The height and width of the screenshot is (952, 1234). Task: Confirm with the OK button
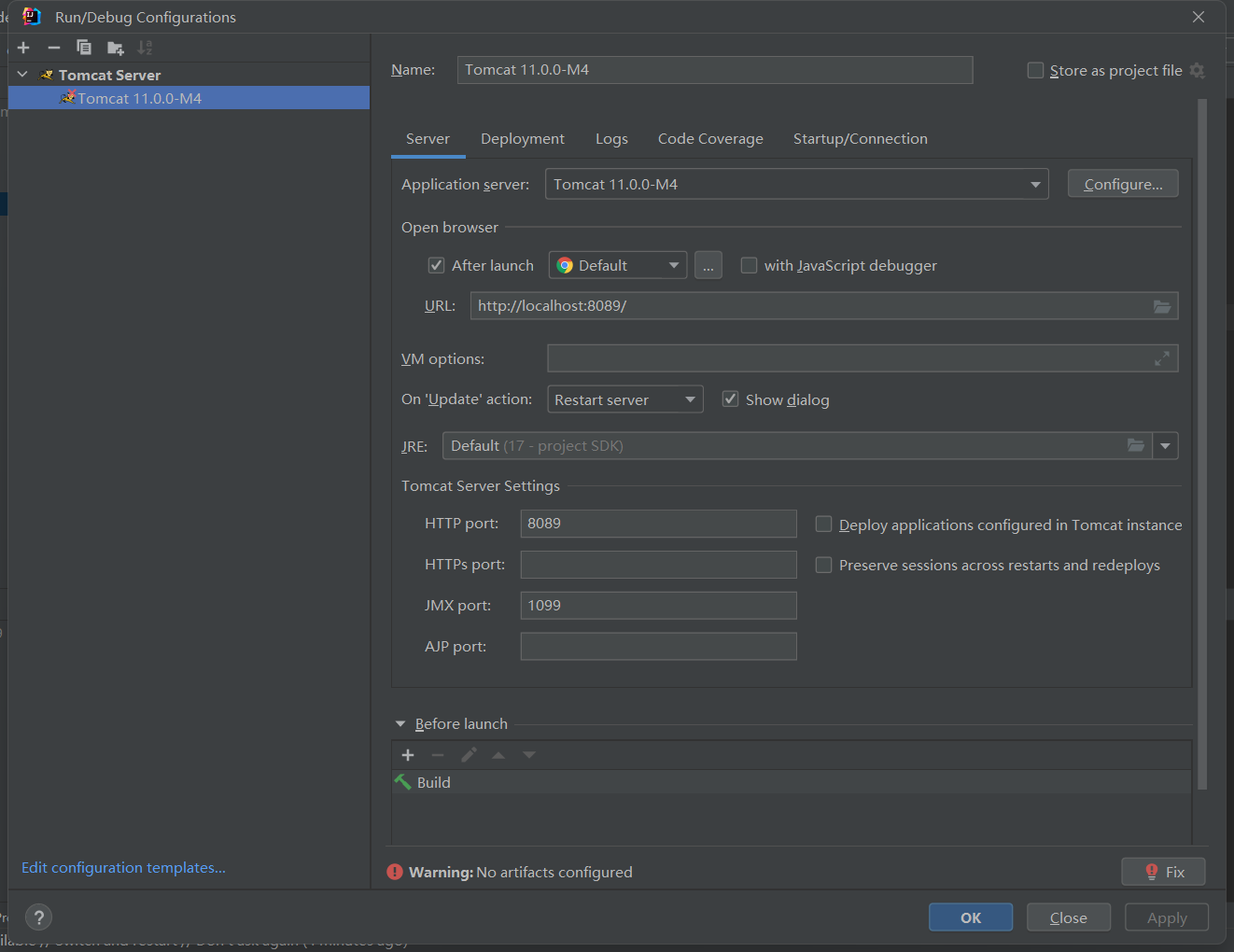[x=971, y=917]
